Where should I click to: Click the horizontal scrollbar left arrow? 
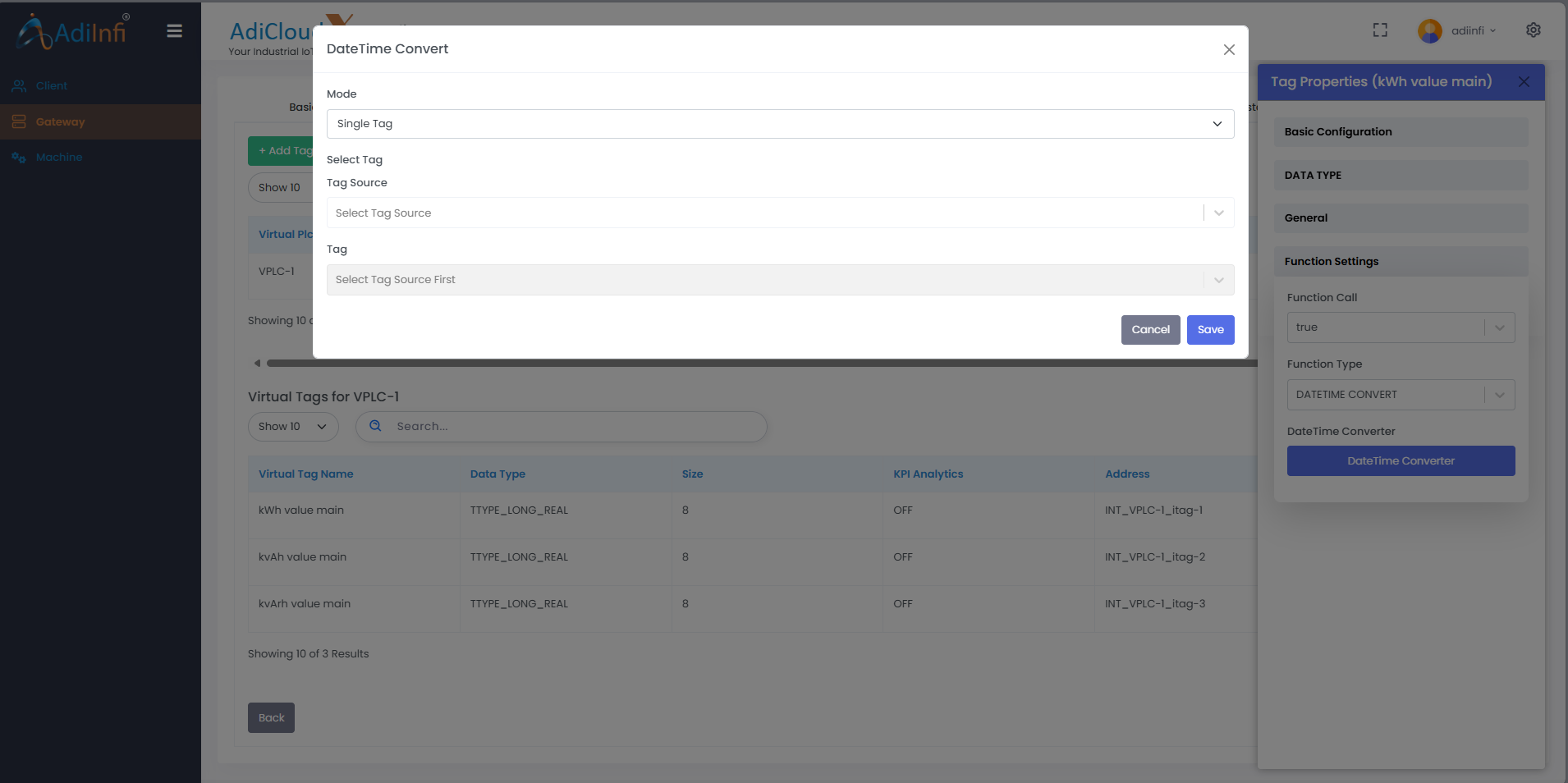(x=257, y=363)
